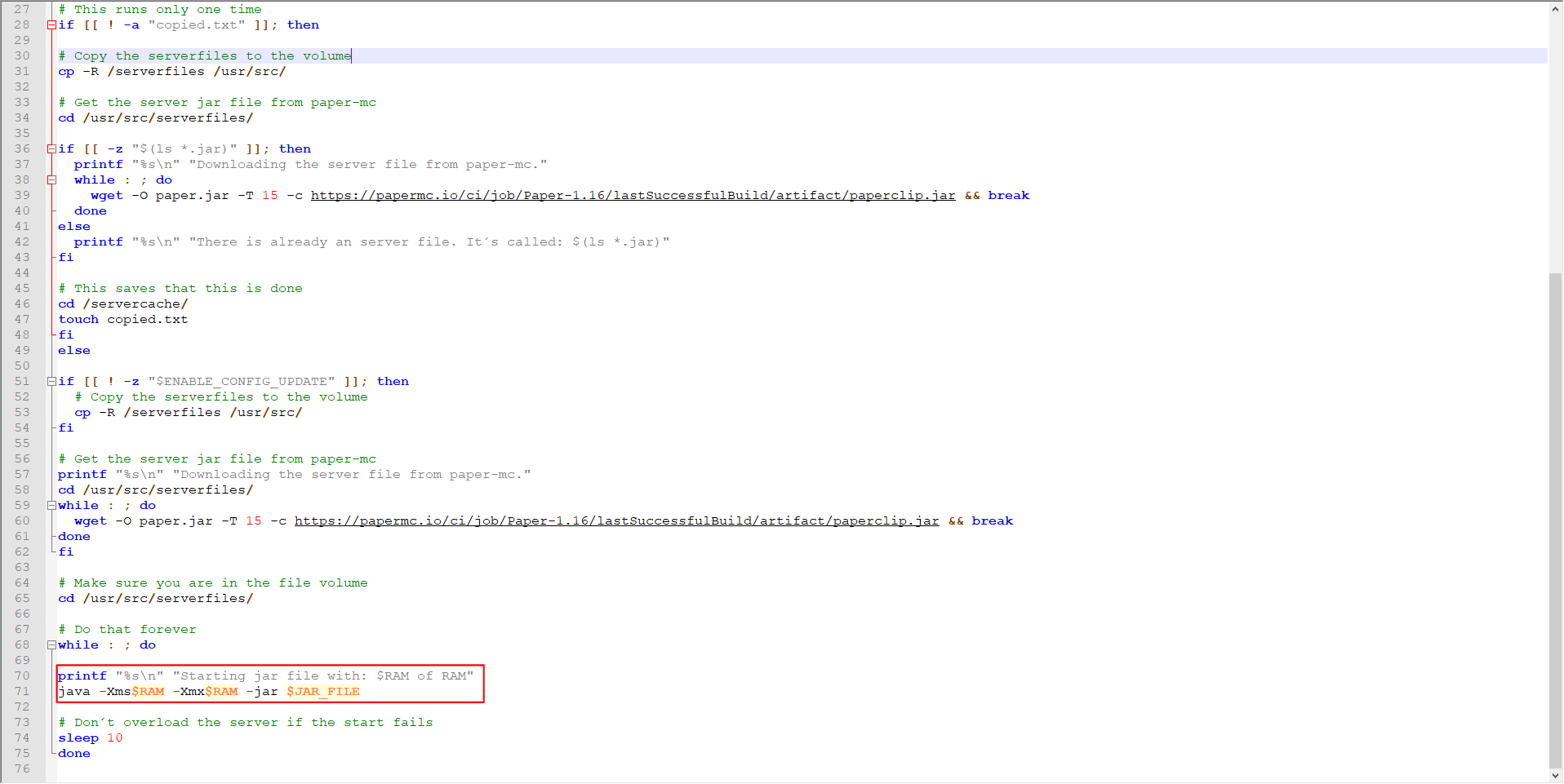Click the touch copied.txt command text
The image size is (1564, 784).
[x=123, y=319]
